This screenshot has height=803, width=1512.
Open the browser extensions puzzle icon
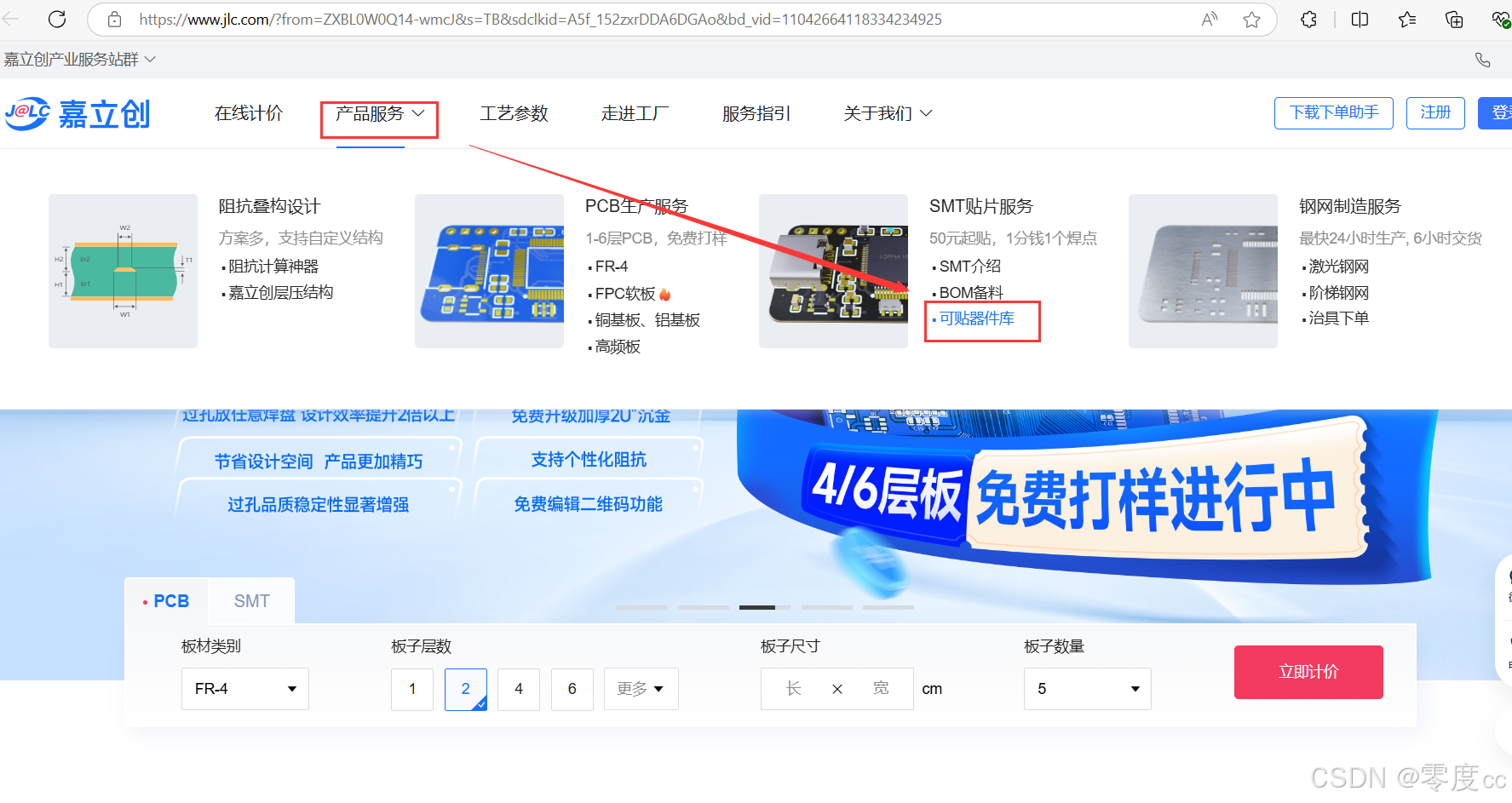[1309, 19]
